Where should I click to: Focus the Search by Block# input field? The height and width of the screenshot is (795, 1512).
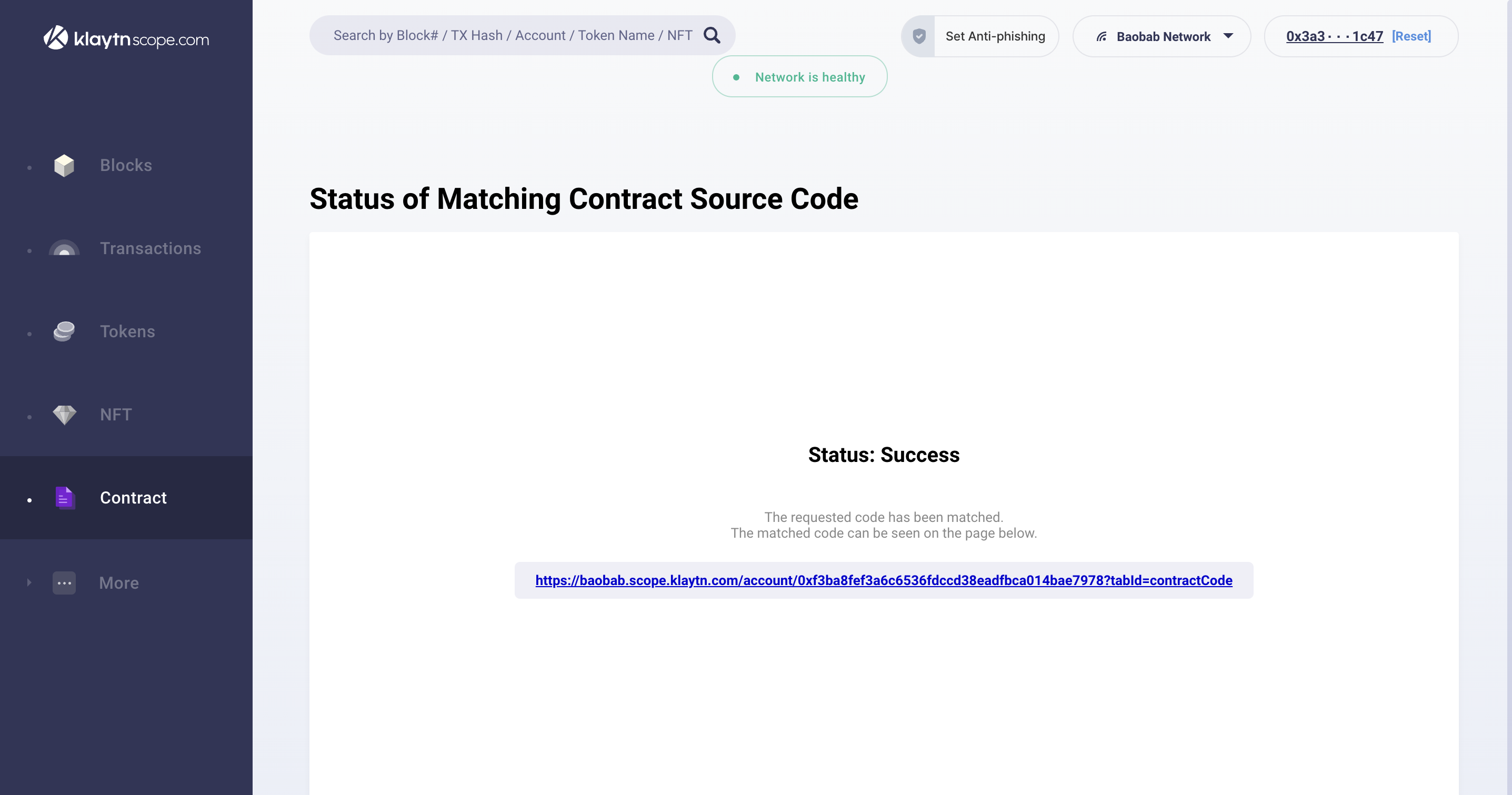512,36
